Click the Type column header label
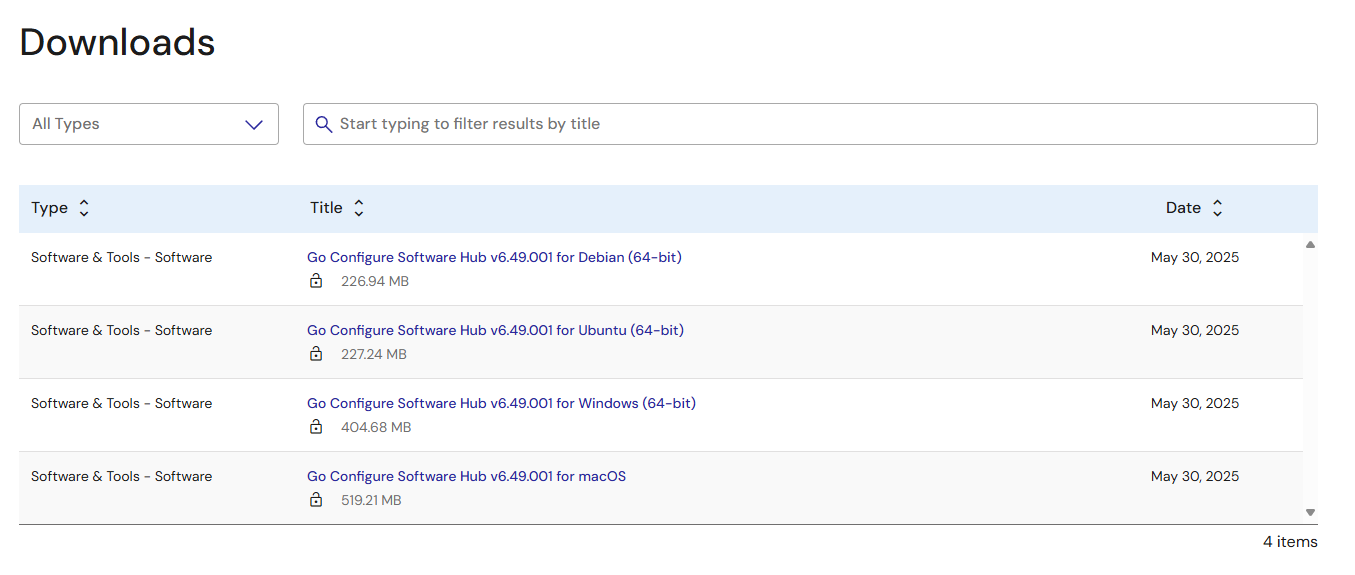This screenshot has height=575, width=1355. click(x=49, y=208)
